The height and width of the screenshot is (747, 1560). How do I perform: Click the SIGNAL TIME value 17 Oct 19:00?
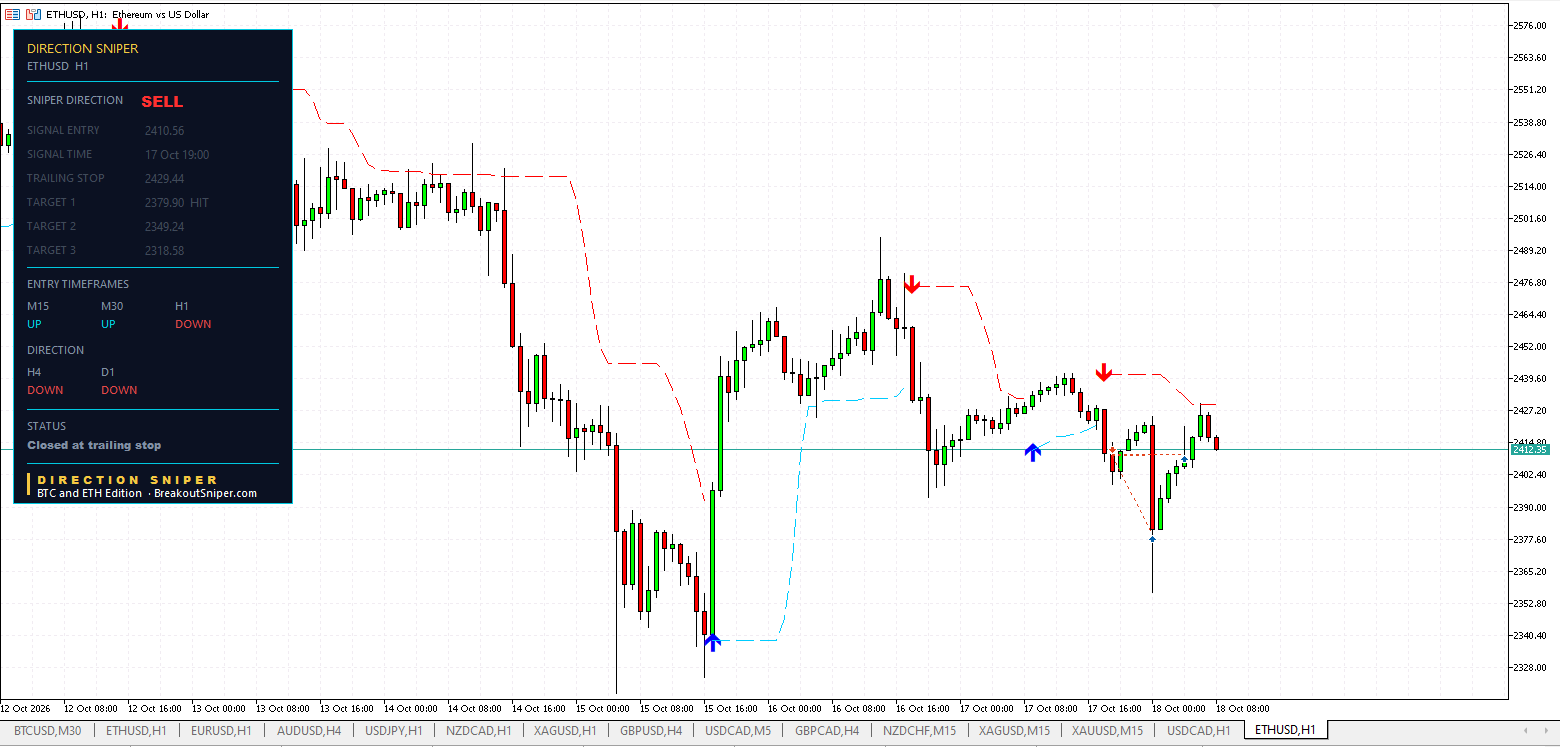tap(177, 154)
